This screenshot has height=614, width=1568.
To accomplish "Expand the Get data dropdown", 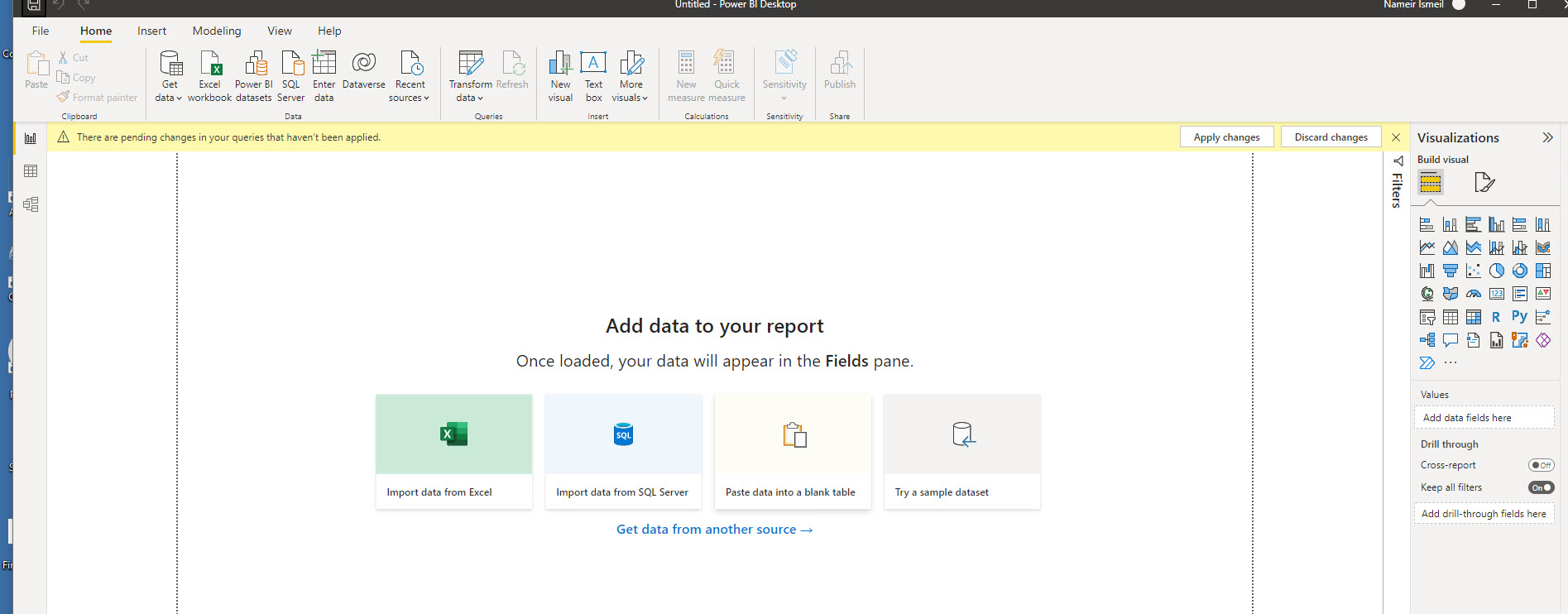I will click(x=169, y=75).
